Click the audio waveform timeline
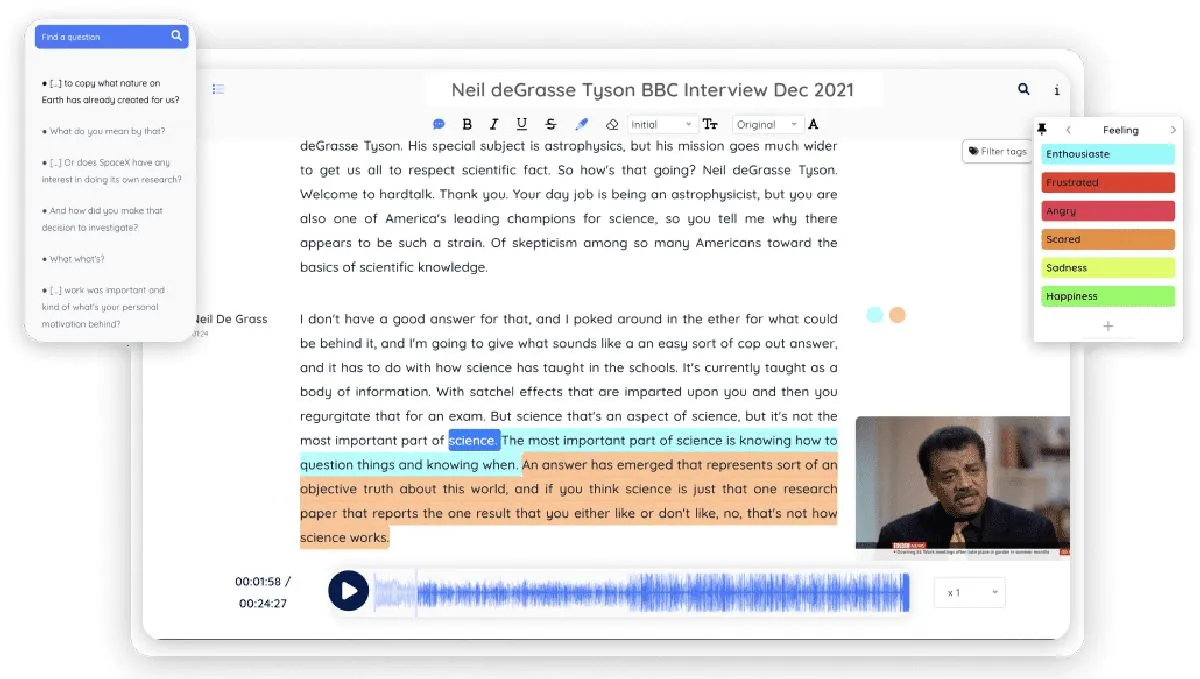1200x679 pixels. pos(641,592)
